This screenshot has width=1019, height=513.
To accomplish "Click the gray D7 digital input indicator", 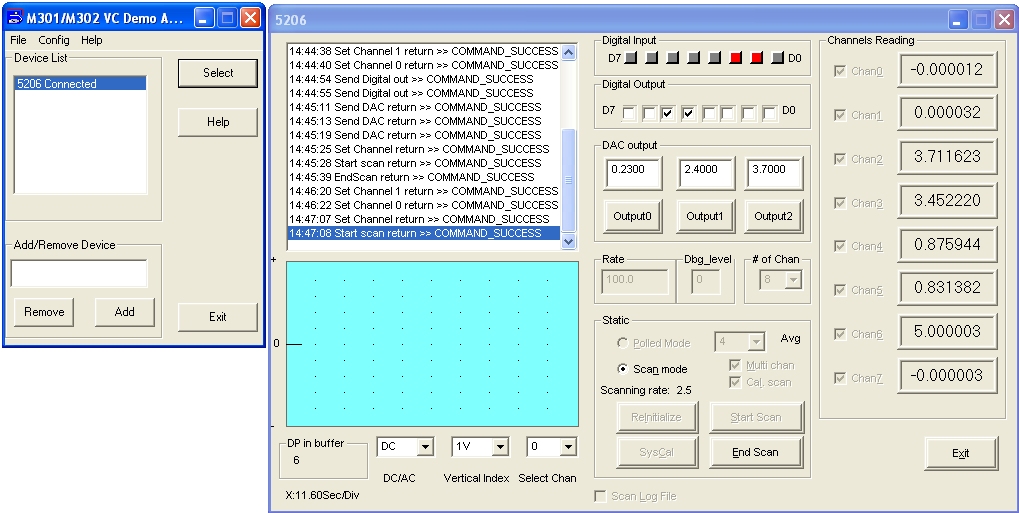I will coord(630,58).
